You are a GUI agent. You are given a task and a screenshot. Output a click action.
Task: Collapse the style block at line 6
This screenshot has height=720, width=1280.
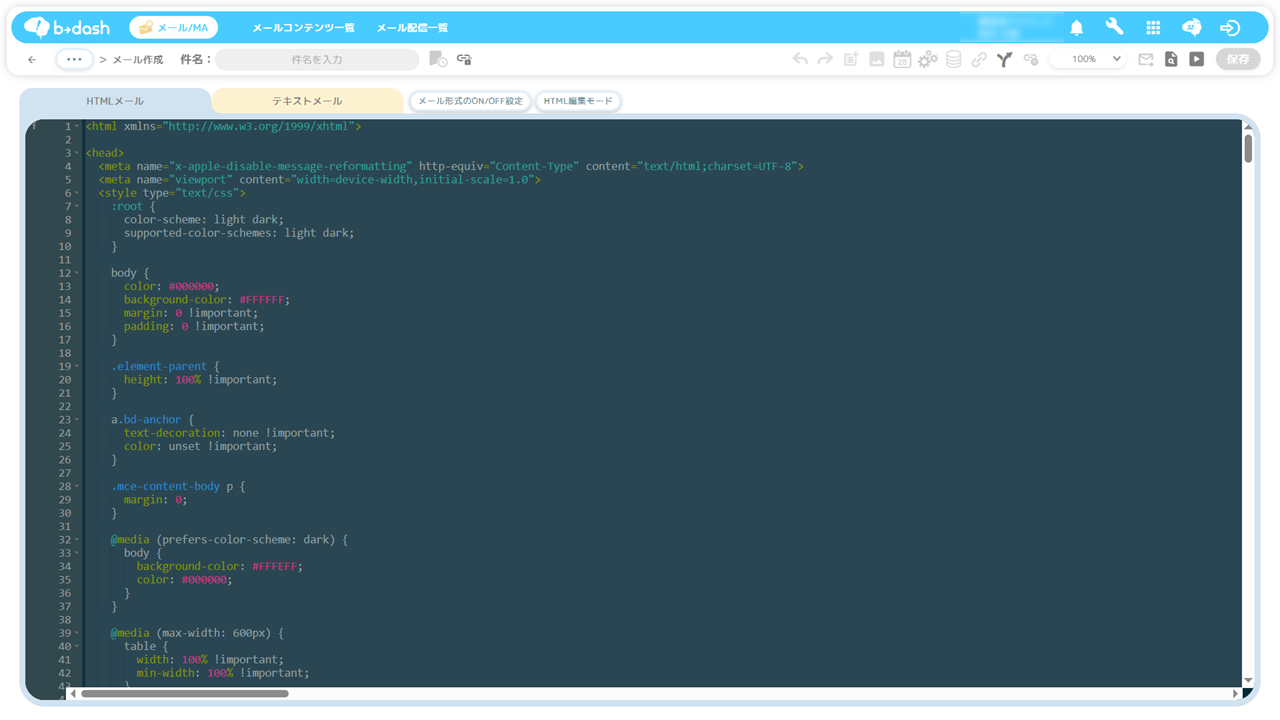point(77,193)
